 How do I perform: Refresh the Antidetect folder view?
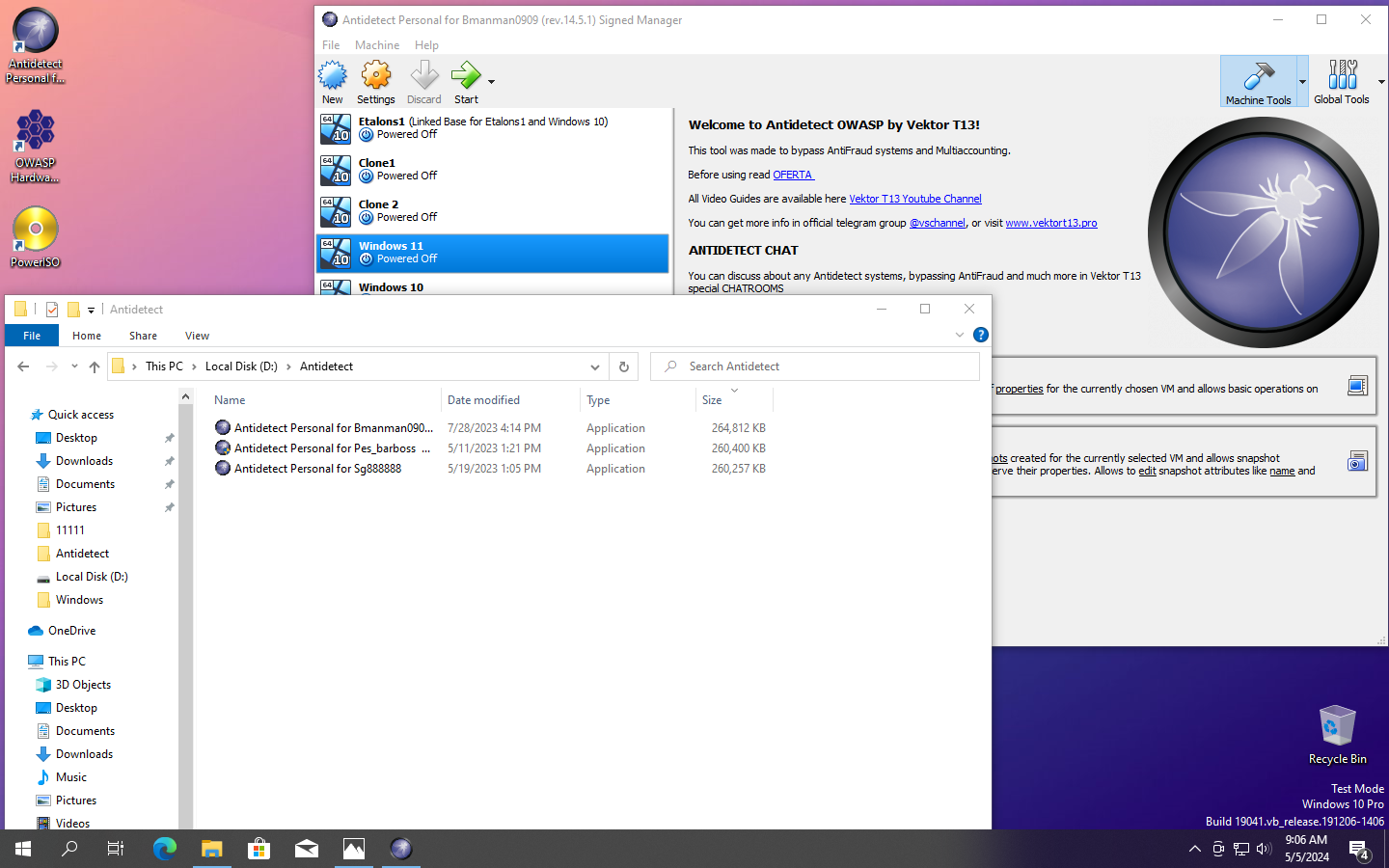pos(623,366)
